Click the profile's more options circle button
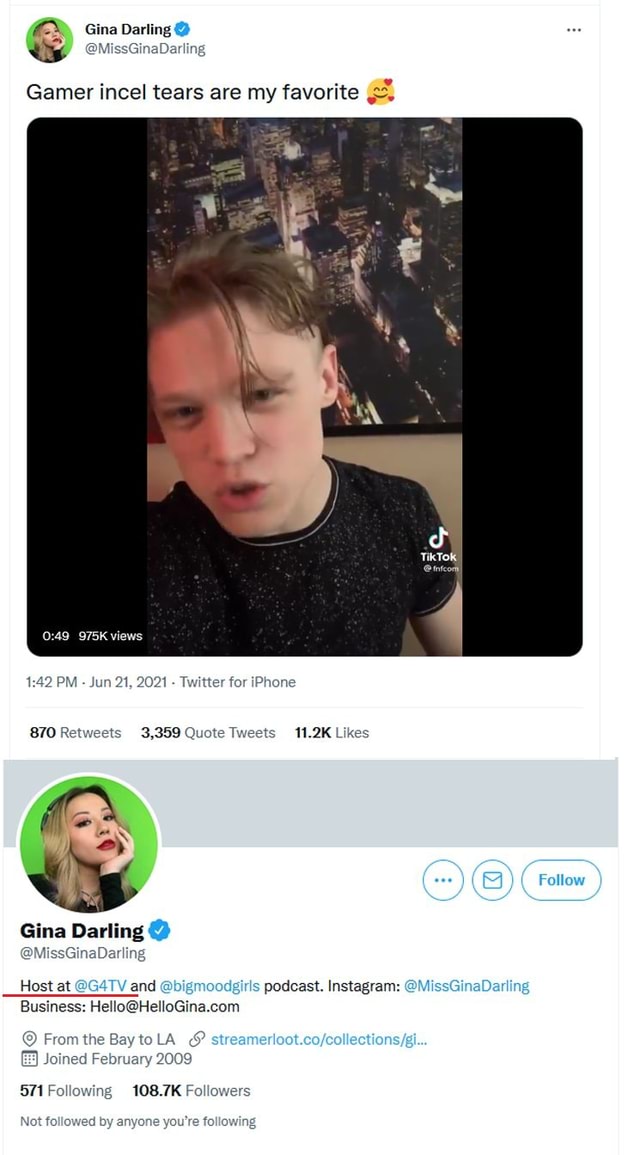This screenshot has height=1155, width=640. click(443, 880)
